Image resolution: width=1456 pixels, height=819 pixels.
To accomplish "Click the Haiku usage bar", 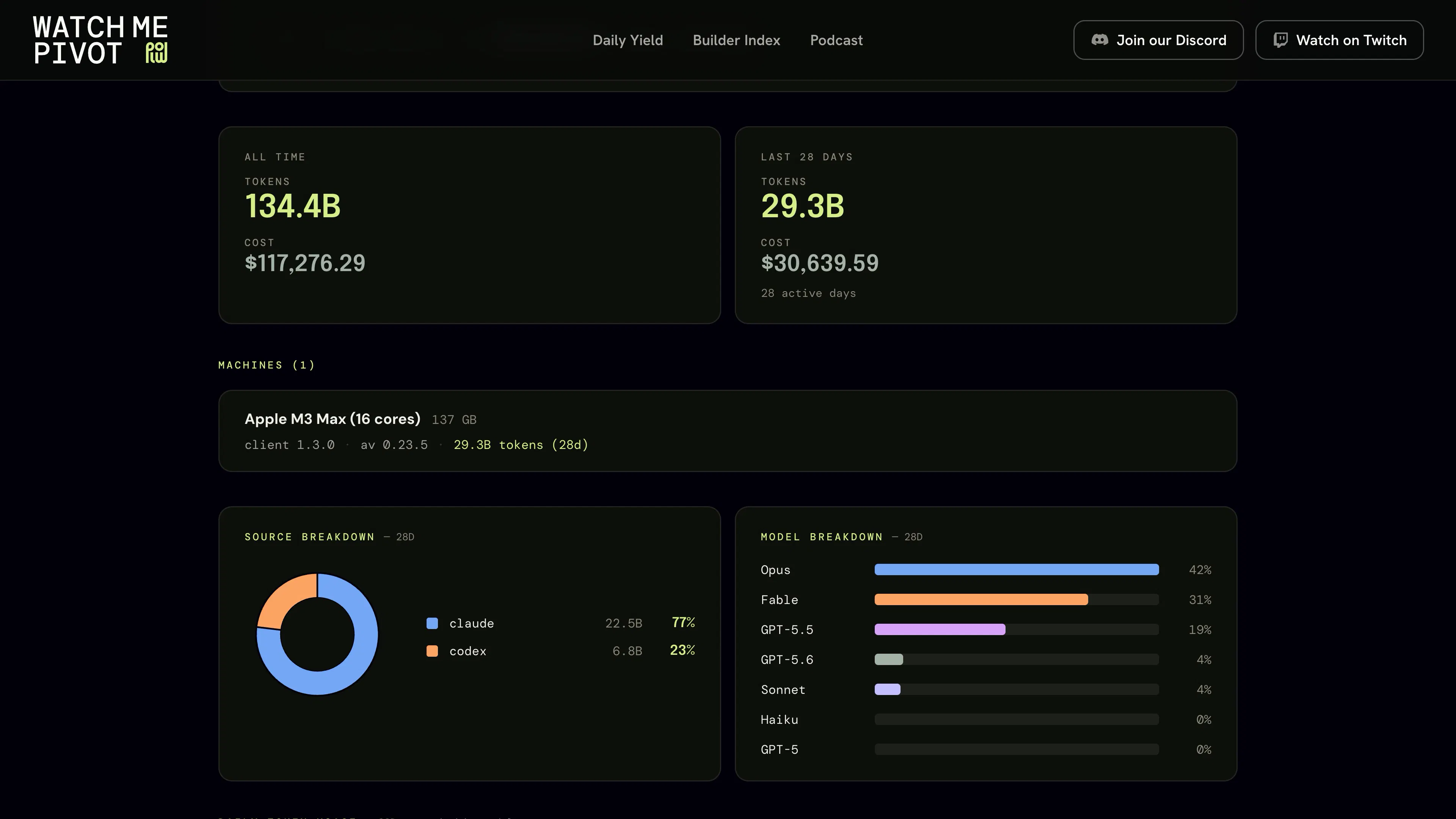I will pos(1016,719).
